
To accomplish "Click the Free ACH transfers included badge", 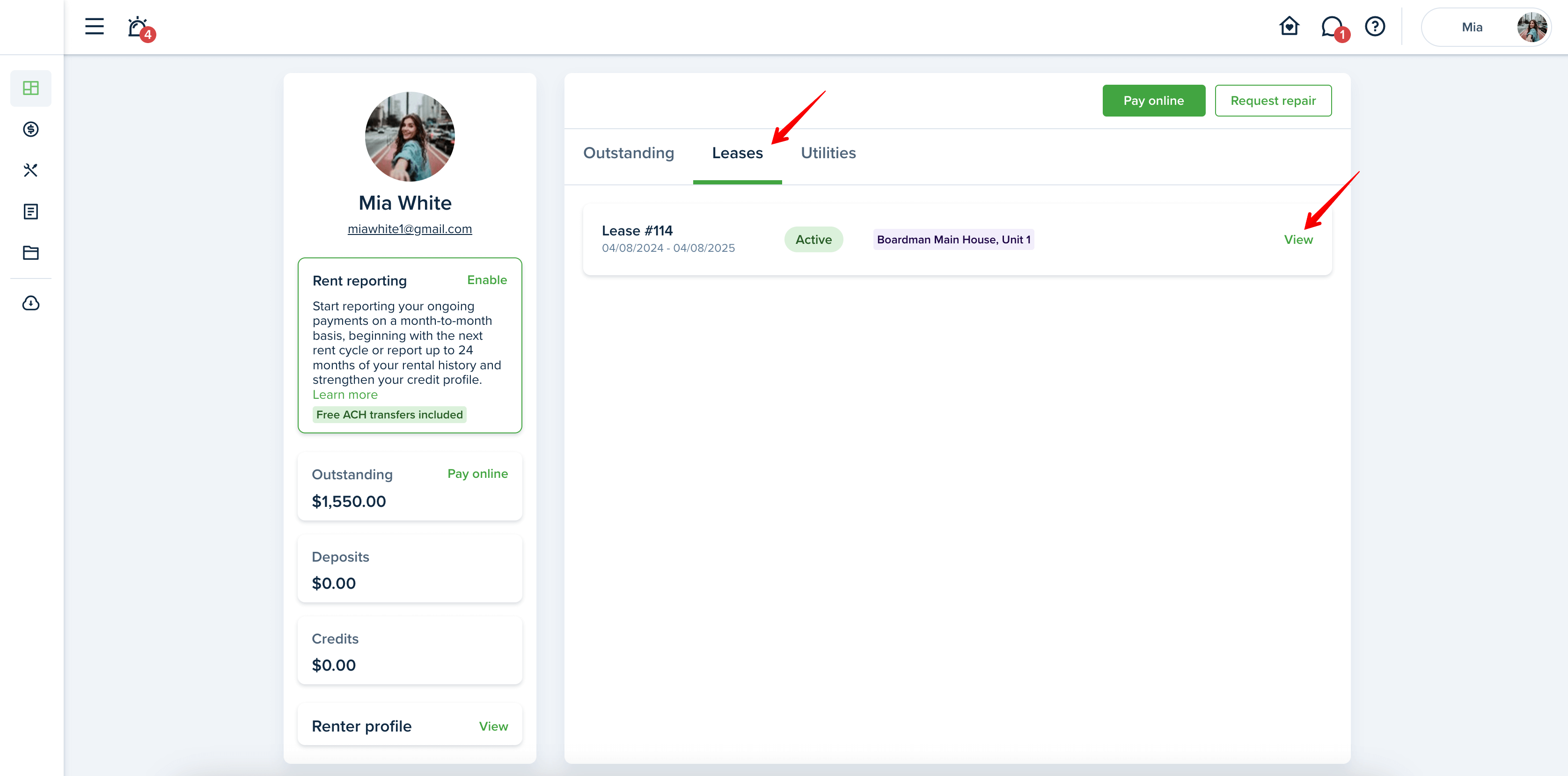I will pos(389,415).
